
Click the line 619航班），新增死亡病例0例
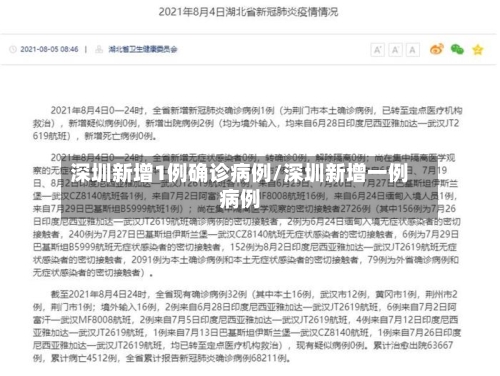coord(95,136)
